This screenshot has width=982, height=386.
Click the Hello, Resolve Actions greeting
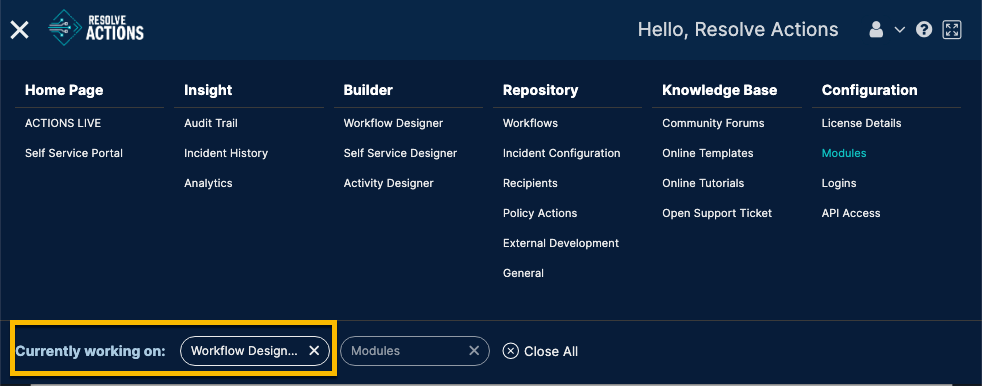738,29
